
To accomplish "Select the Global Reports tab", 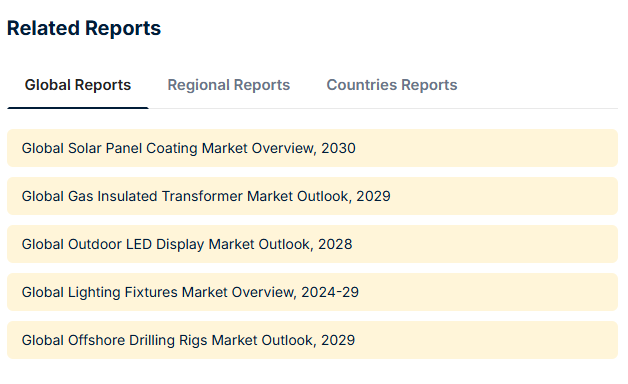I will [x=78, y=85].
